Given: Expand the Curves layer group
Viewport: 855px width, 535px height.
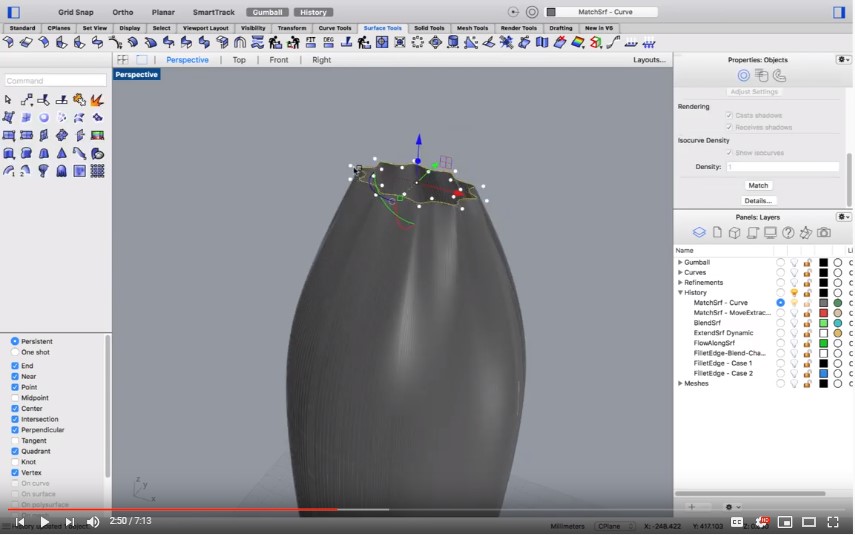Looking at the screenshot, I should click(x=680, y=272).
